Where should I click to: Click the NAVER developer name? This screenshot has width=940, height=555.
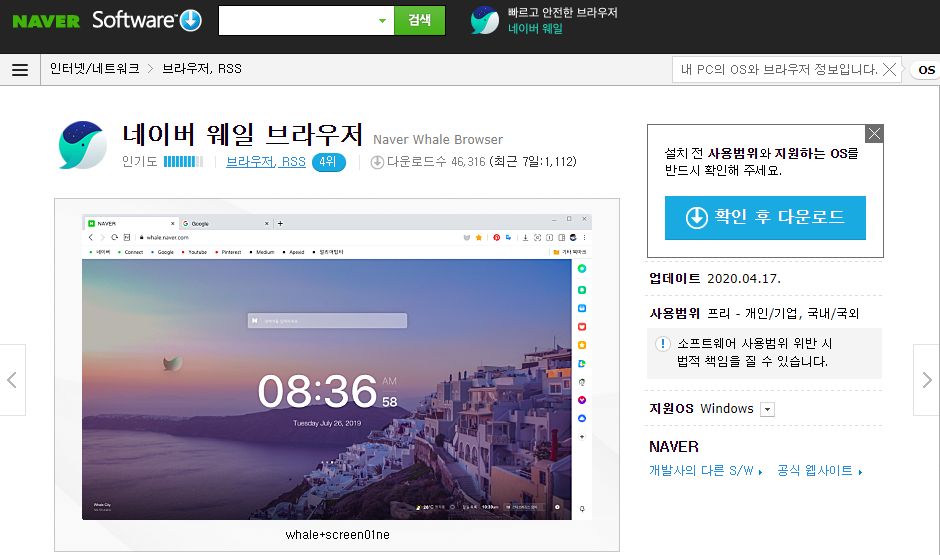pyautogui.click(x=674, y=447)
